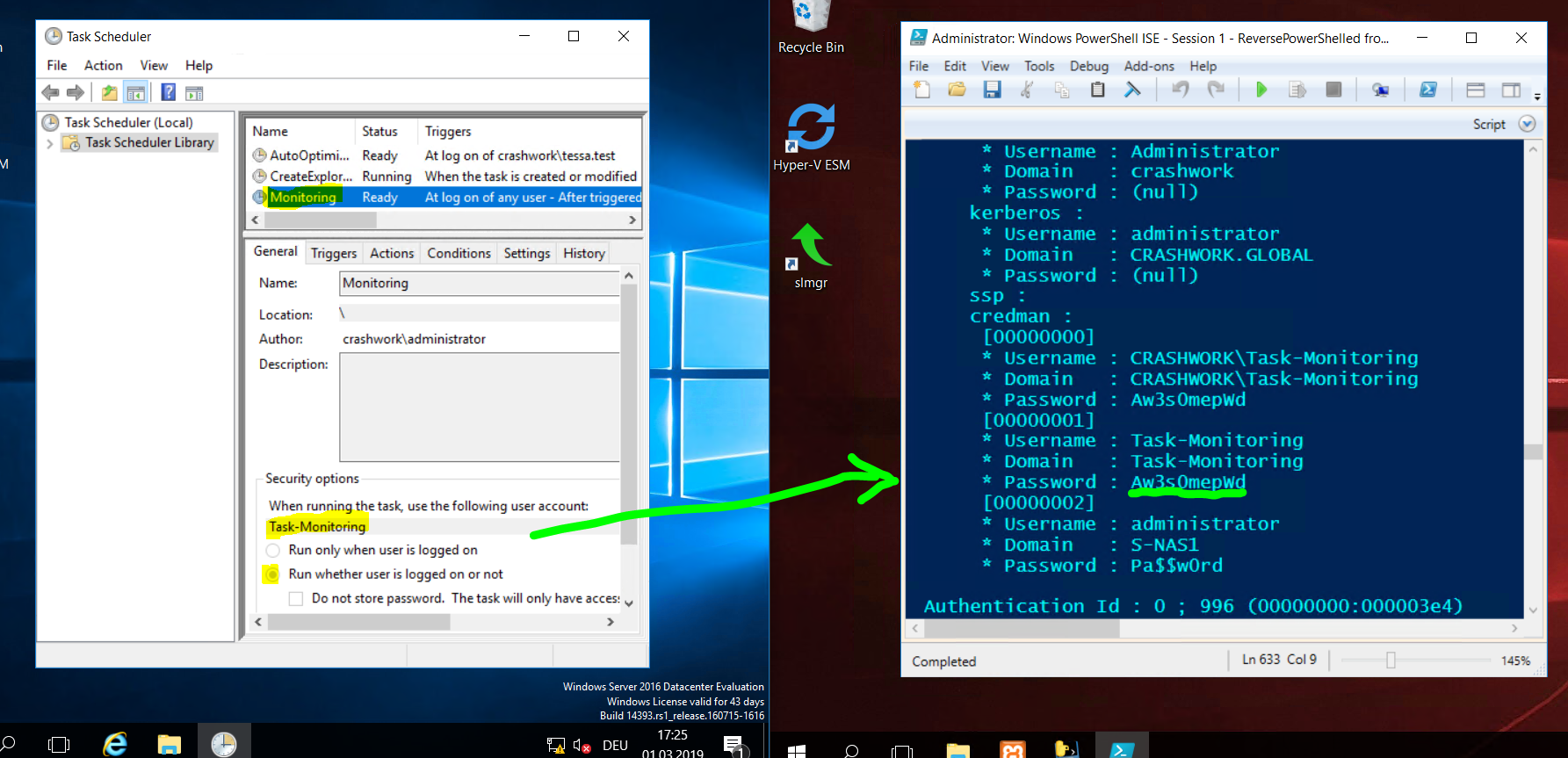Open Add-ons menu in PowerShell ISE
The width and height of the screenshot is (1568, 758).
(1149, 66)
